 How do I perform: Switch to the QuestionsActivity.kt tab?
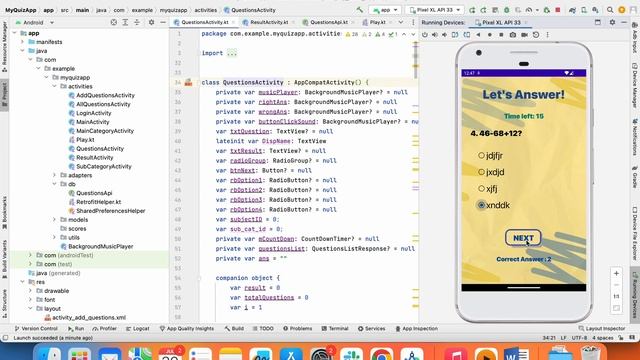point(204,22)
